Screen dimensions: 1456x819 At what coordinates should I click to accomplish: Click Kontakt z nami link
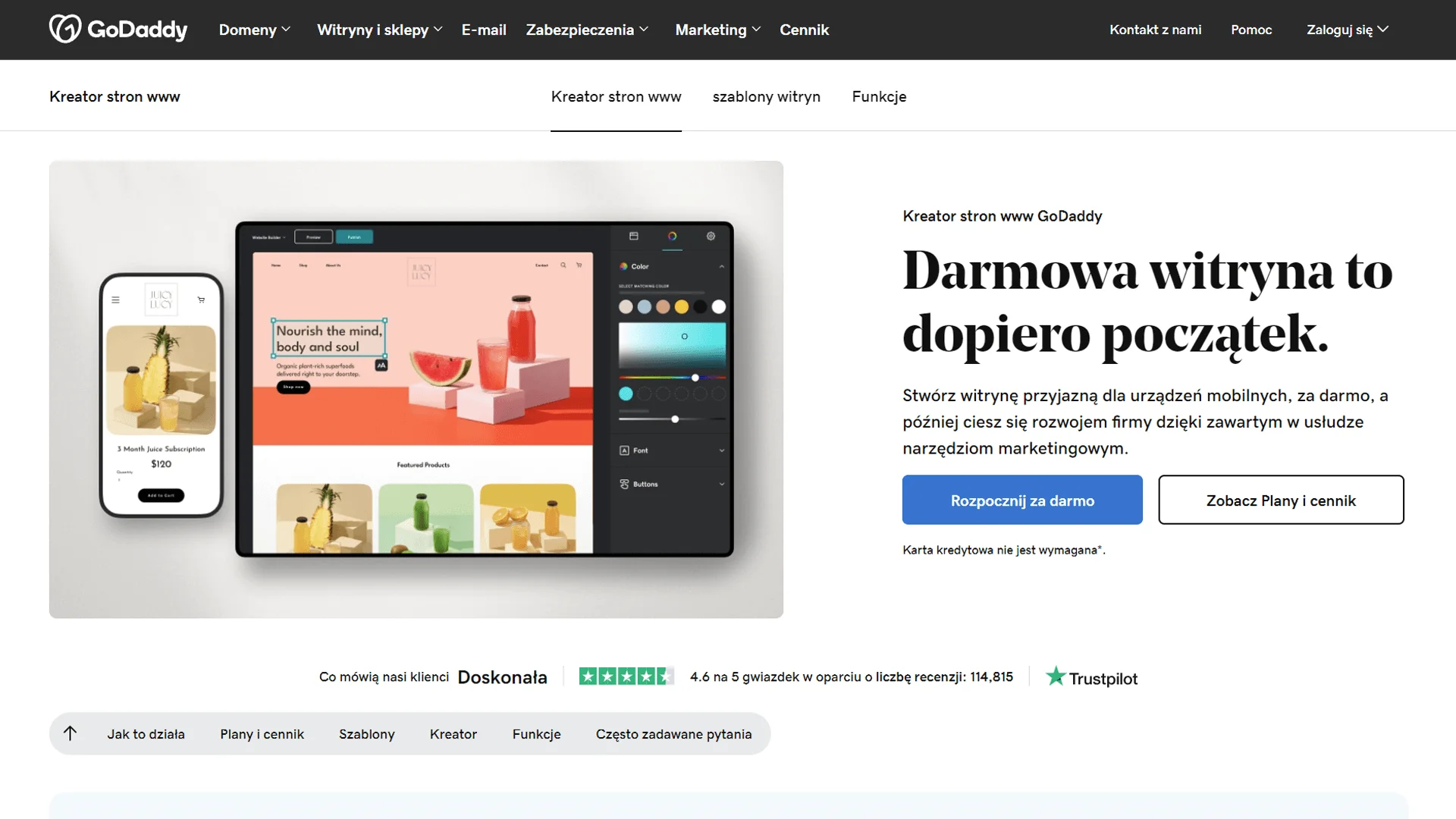pos(1155,30)
